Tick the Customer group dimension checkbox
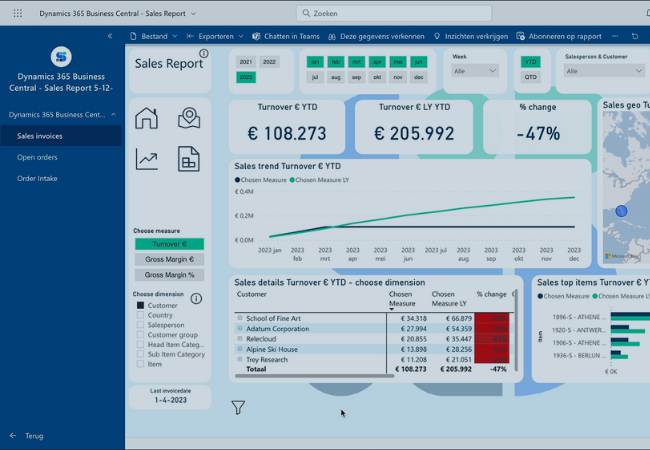This screenshot has height=450, width=650. 141,334
